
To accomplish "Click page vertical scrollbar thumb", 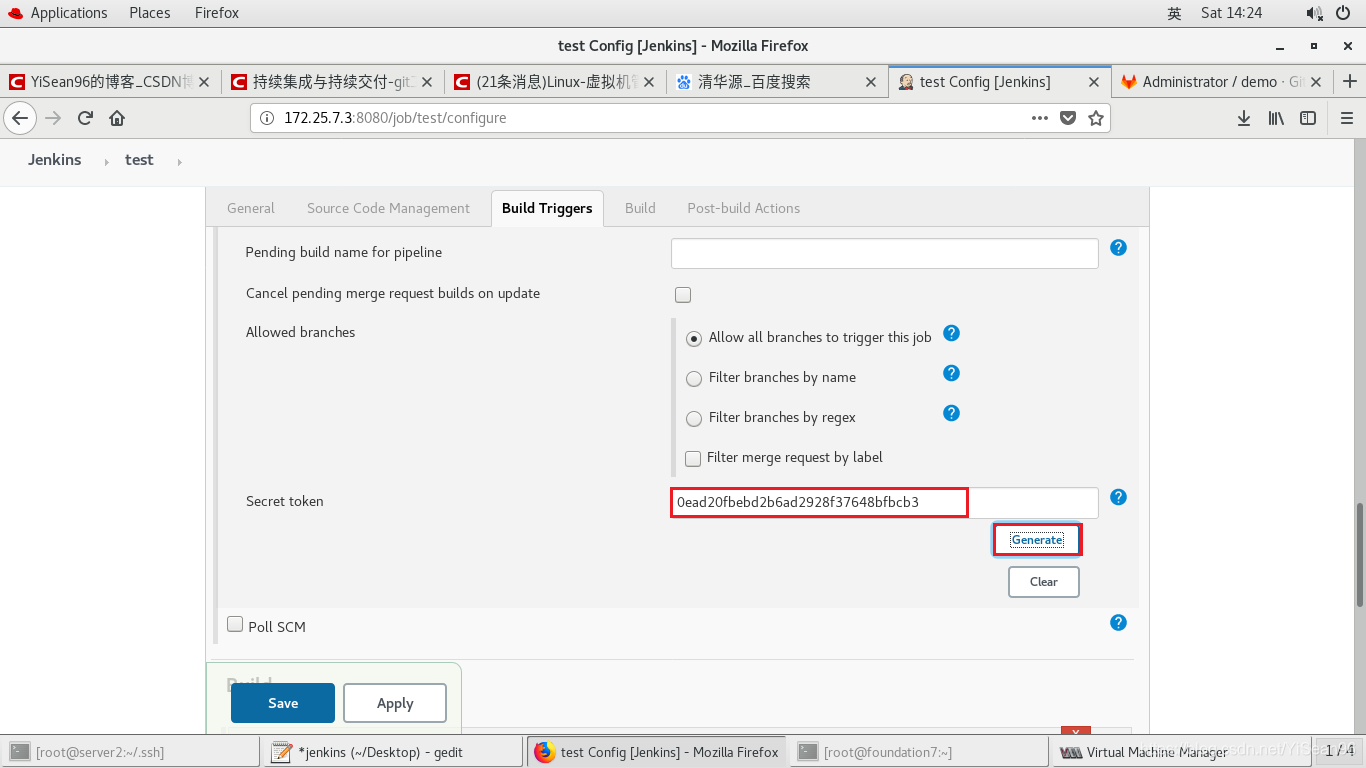I will (x=1359, y=554).
